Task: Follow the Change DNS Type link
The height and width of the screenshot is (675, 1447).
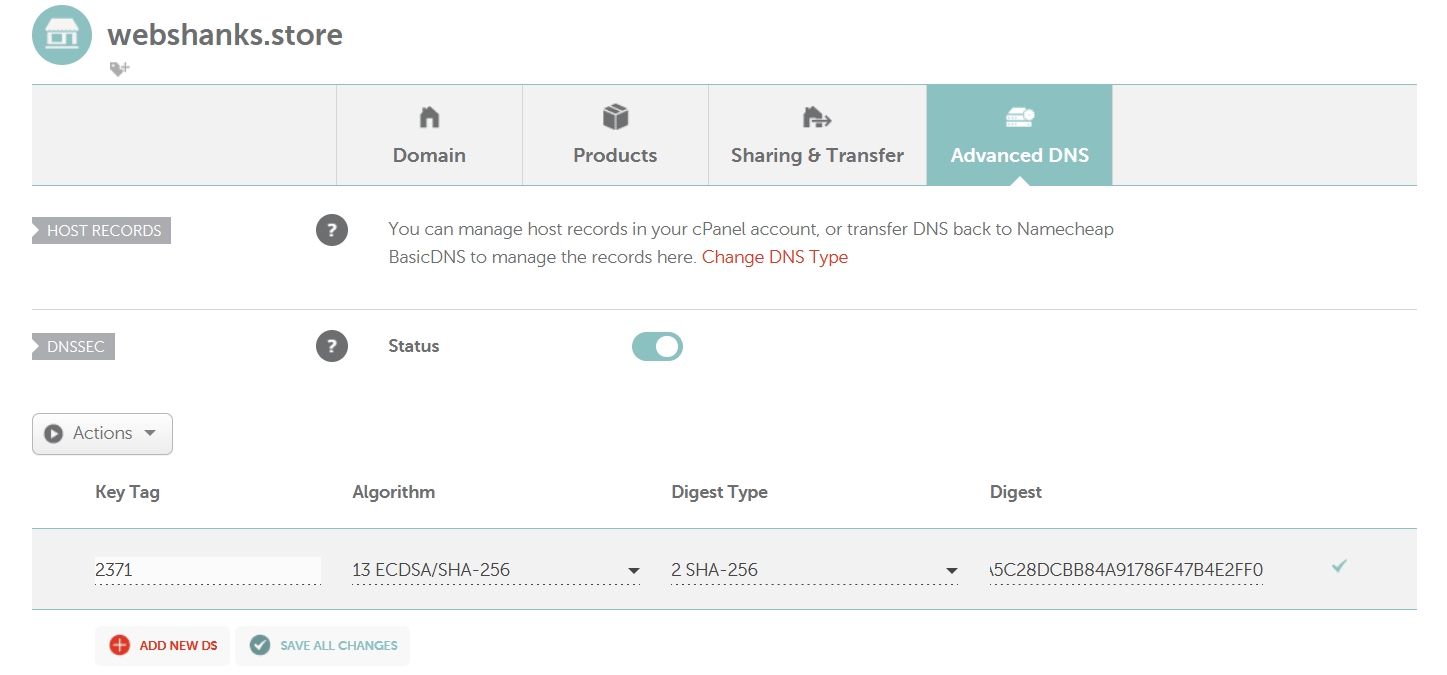Action: pyautogui.click(x=774, y=257)
